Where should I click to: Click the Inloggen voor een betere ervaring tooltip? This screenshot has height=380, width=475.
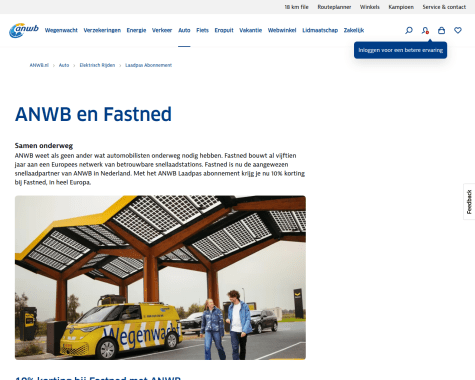point(400,50)
